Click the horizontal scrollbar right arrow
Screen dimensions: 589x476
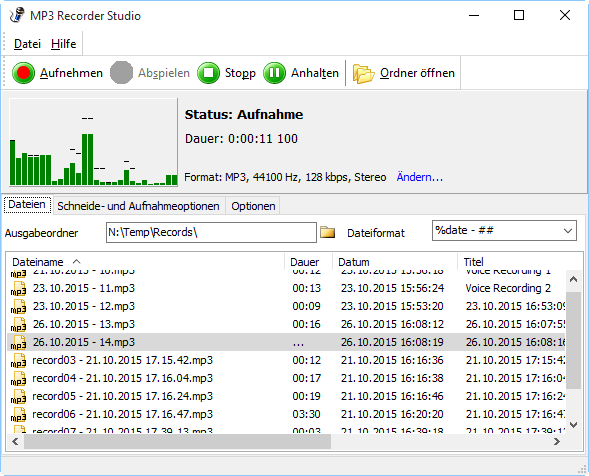[557, 441]
